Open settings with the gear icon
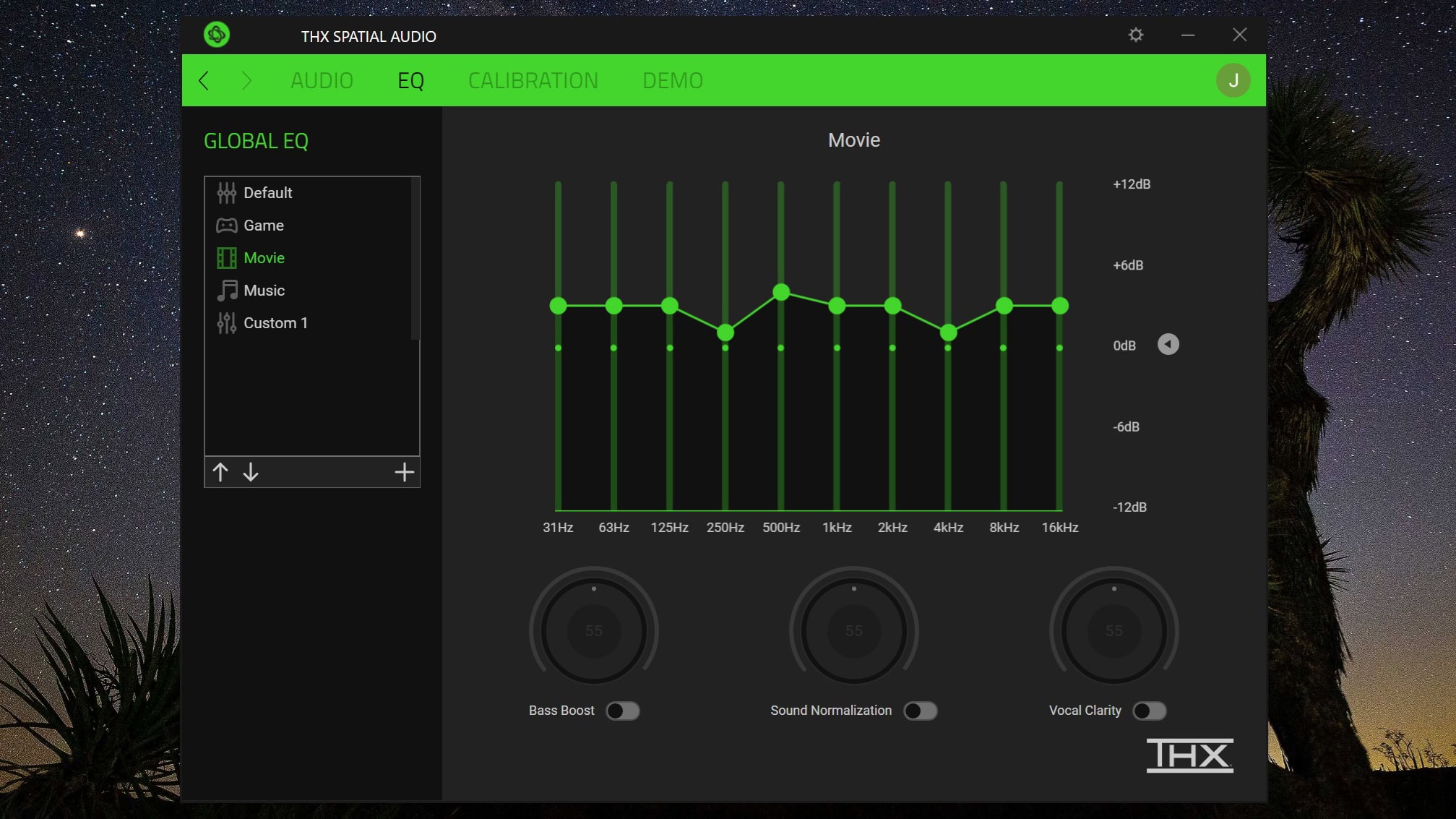This screenshot has width=1456, height=819. coord(1136,35)
